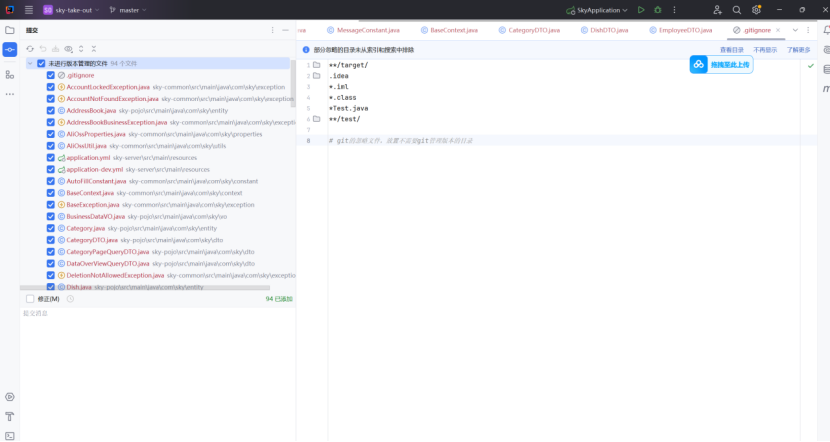Click the **/test/ line folder gutter icon

coord(317,119)
